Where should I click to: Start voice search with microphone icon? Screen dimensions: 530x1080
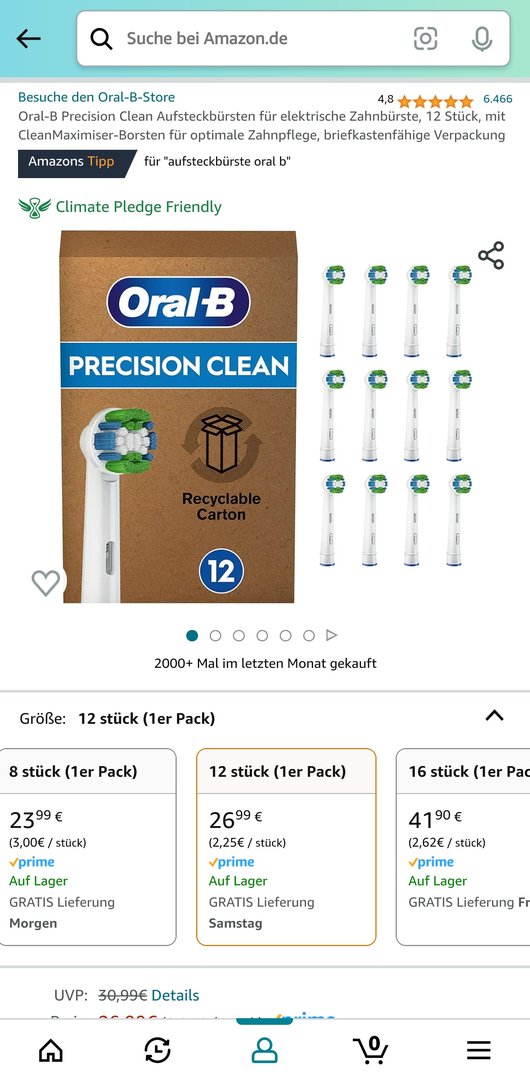pos(482,39)
